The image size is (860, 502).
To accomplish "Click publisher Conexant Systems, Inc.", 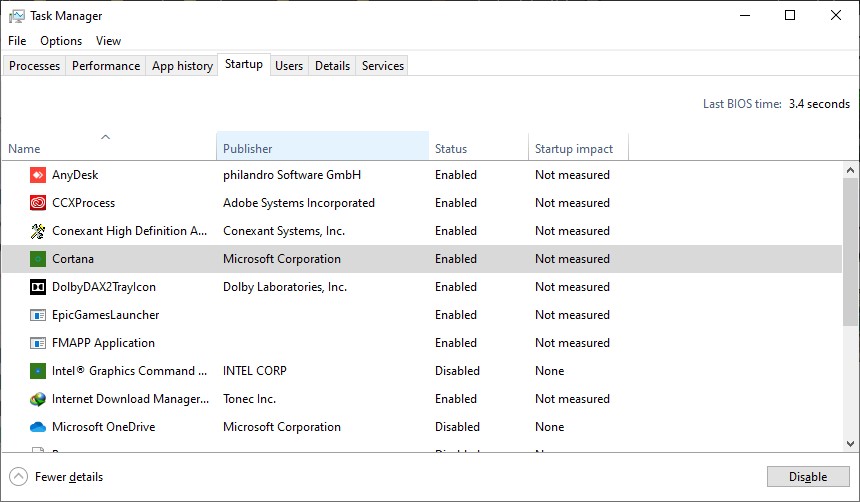I will point(284,231).
